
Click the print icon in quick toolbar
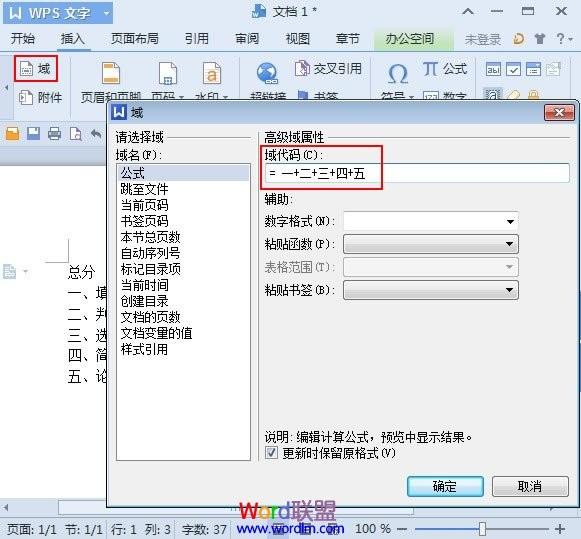54,133
